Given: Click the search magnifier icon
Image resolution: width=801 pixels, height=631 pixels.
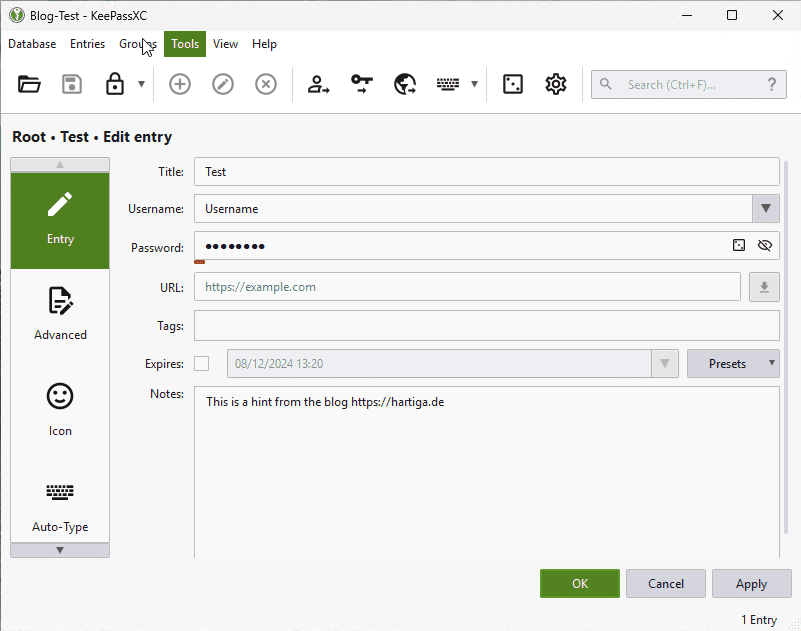Looking at the screenshot, I should pos(605,84).
